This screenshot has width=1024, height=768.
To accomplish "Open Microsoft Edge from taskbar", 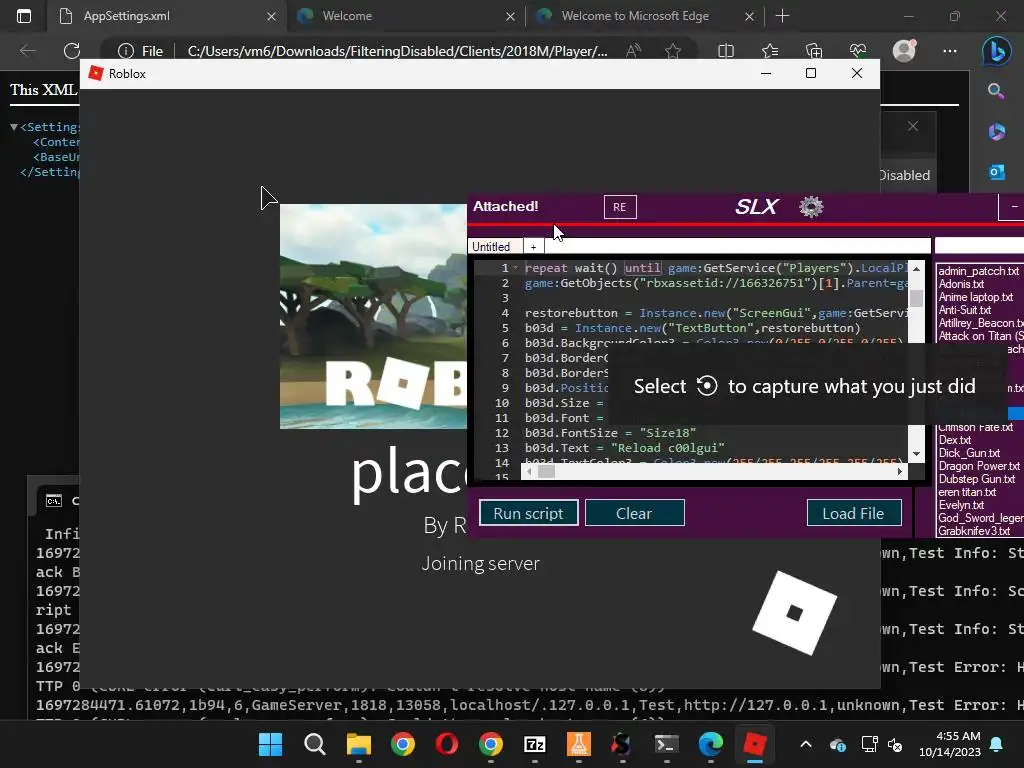I will (711, 744).
